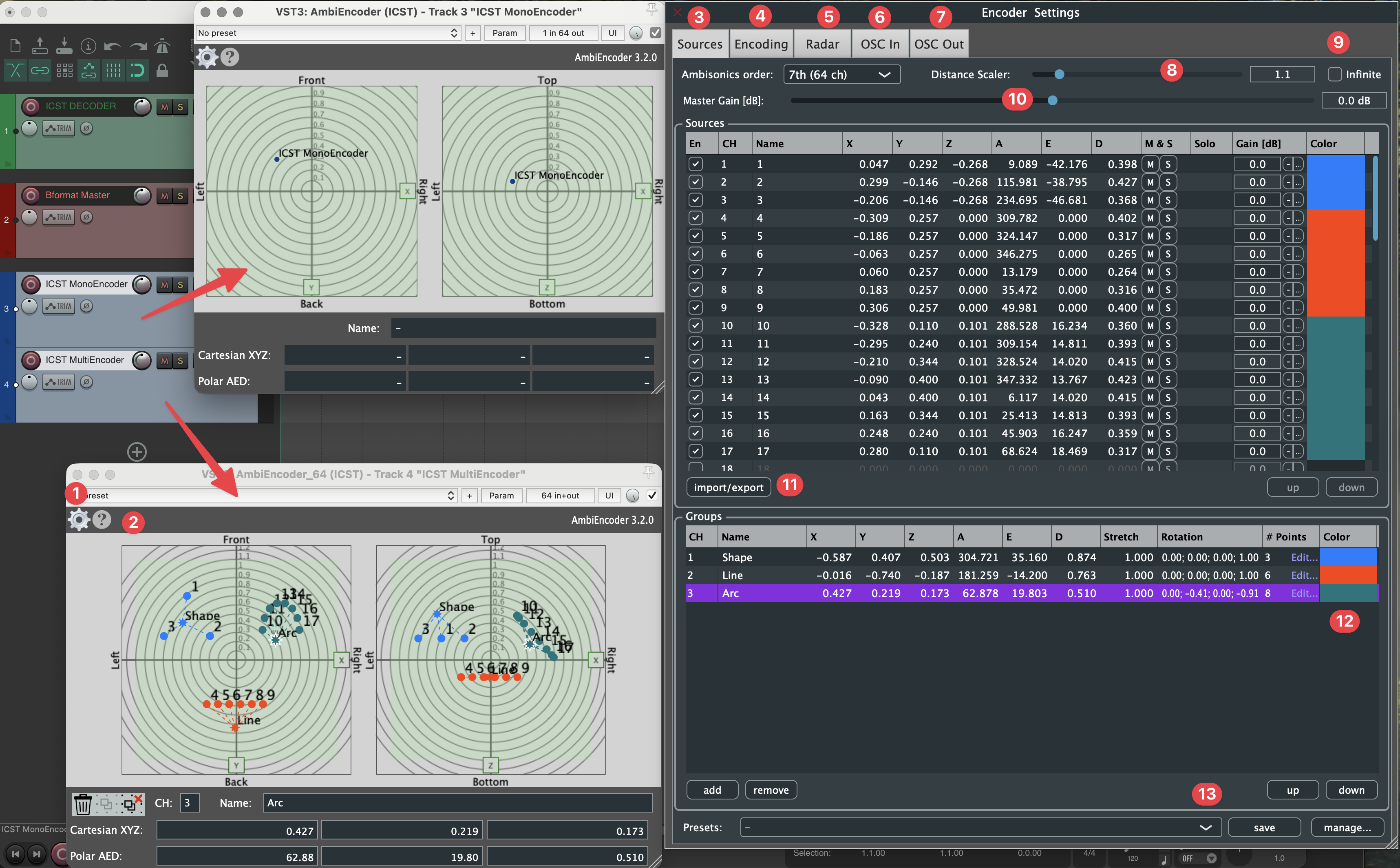Click the help question mark icon in MultiEncoder

pyautogui.click(x=102, y=520)
